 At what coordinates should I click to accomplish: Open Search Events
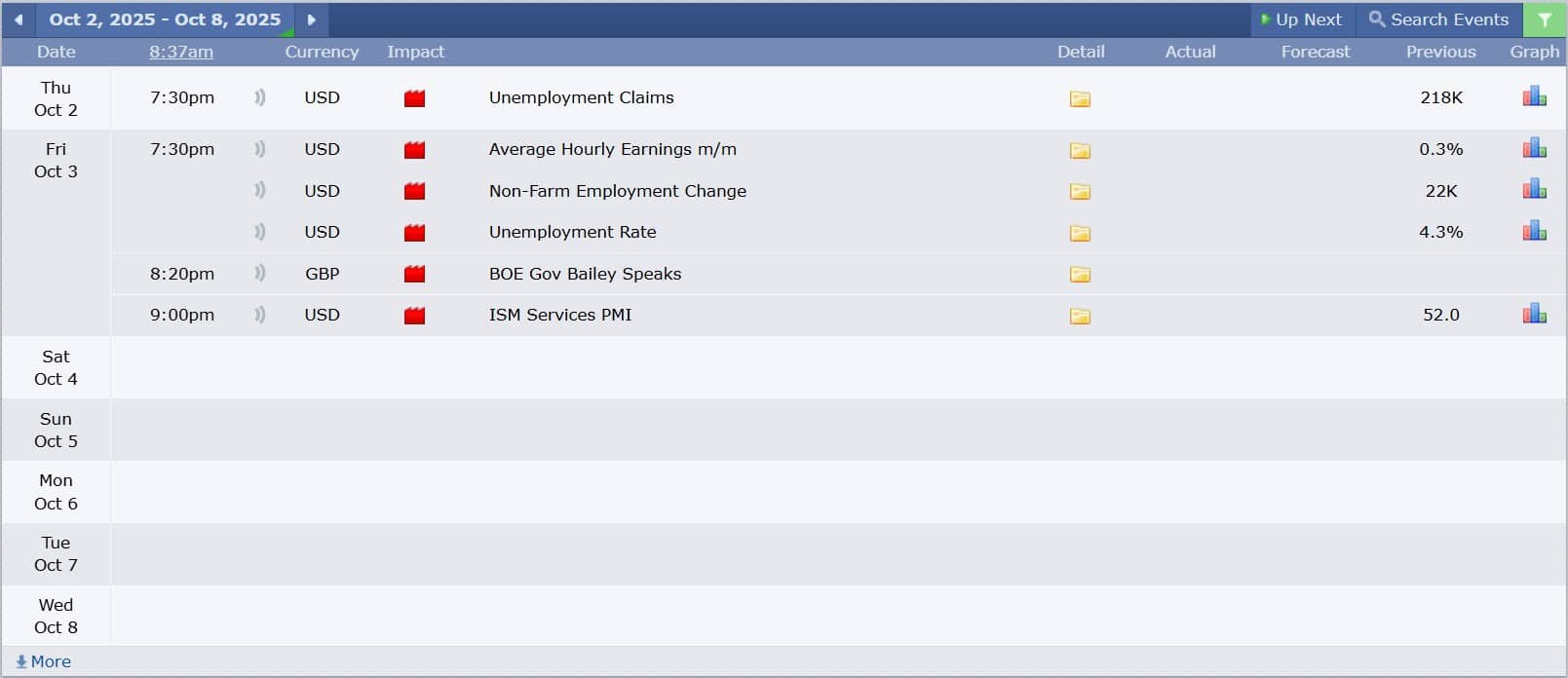1438,19
